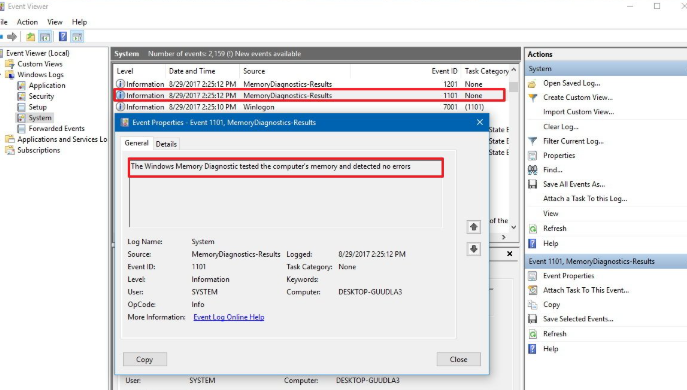Select the event 1101 MemoryDiagnostics-Results row

[311, 96]
